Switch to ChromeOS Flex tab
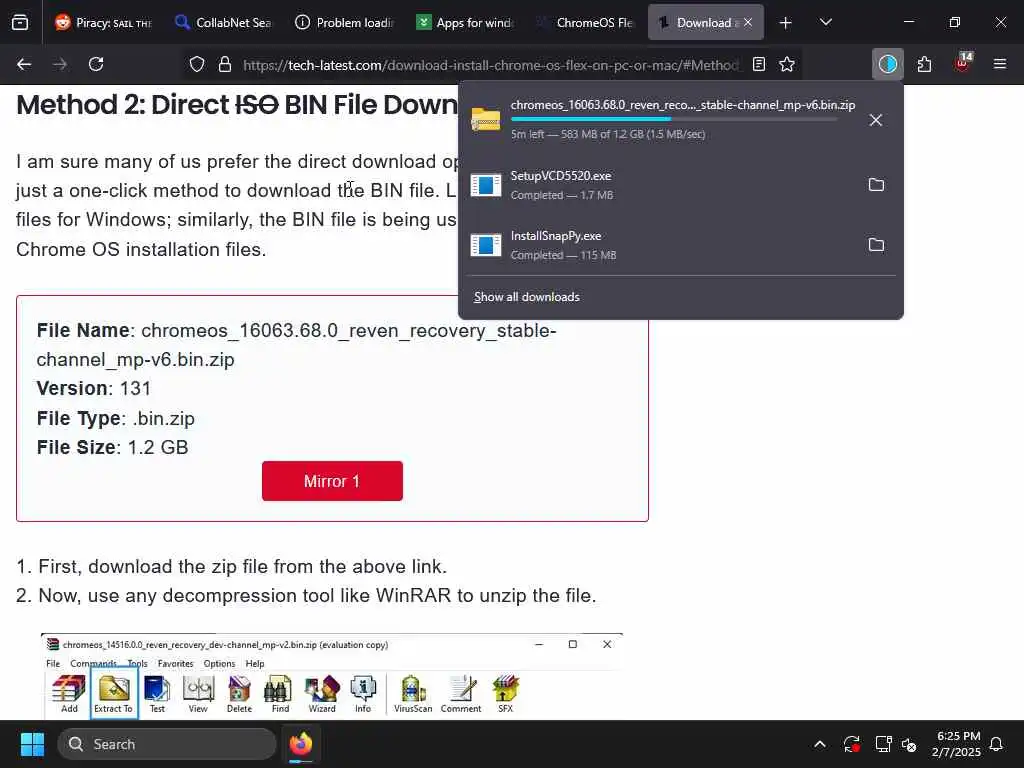Viewport: 1024px width, 768px height. tap(584, 23)
